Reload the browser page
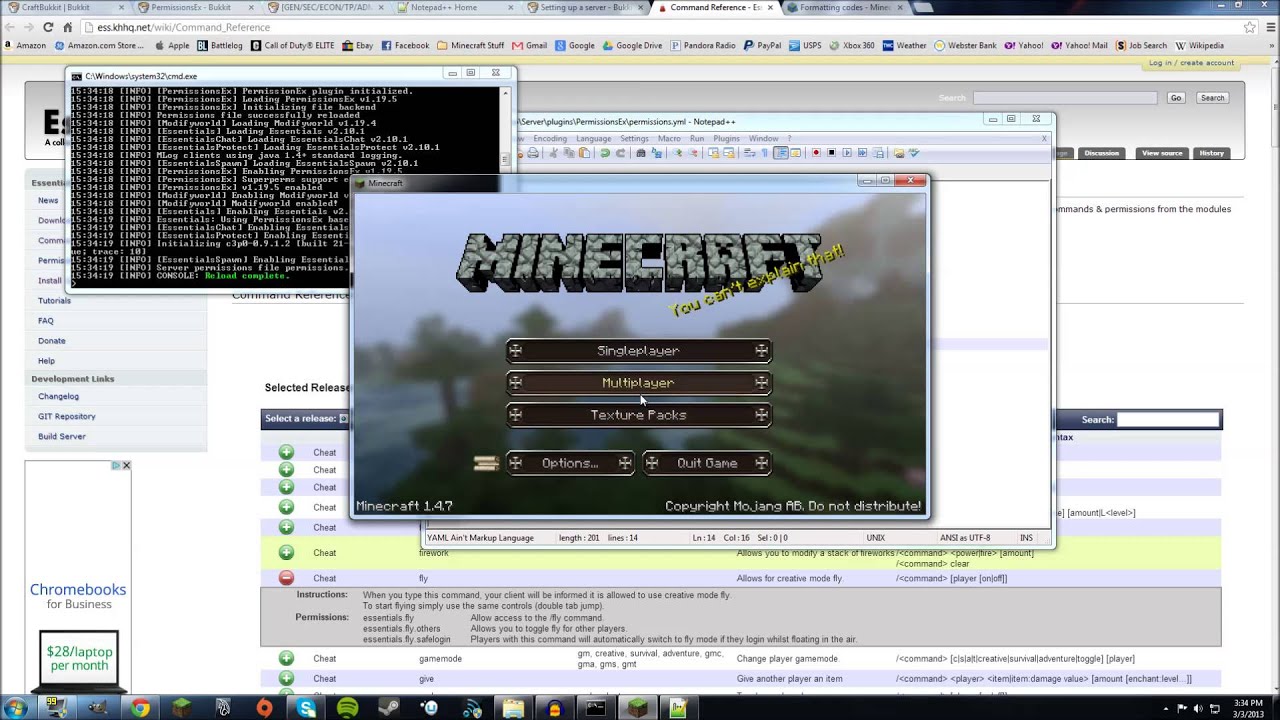The width and height of the screenshot is (1280, 720). (47, 27)
